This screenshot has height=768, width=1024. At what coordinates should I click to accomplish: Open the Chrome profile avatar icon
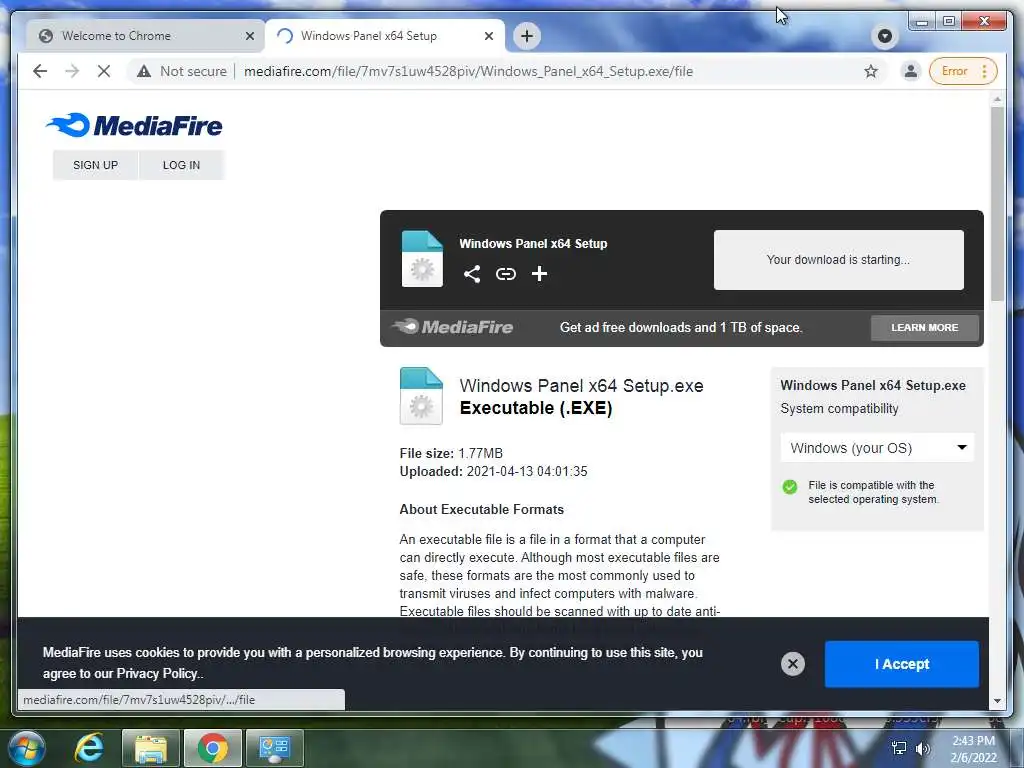[910, 71]
